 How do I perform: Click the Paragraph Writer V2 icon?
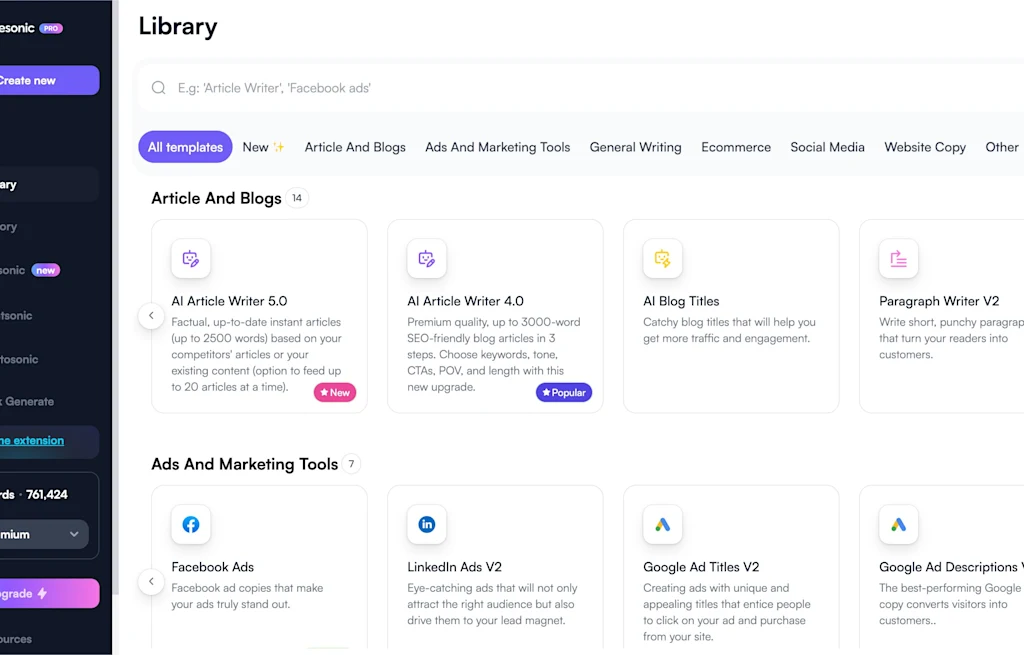(x=898, y=259)
